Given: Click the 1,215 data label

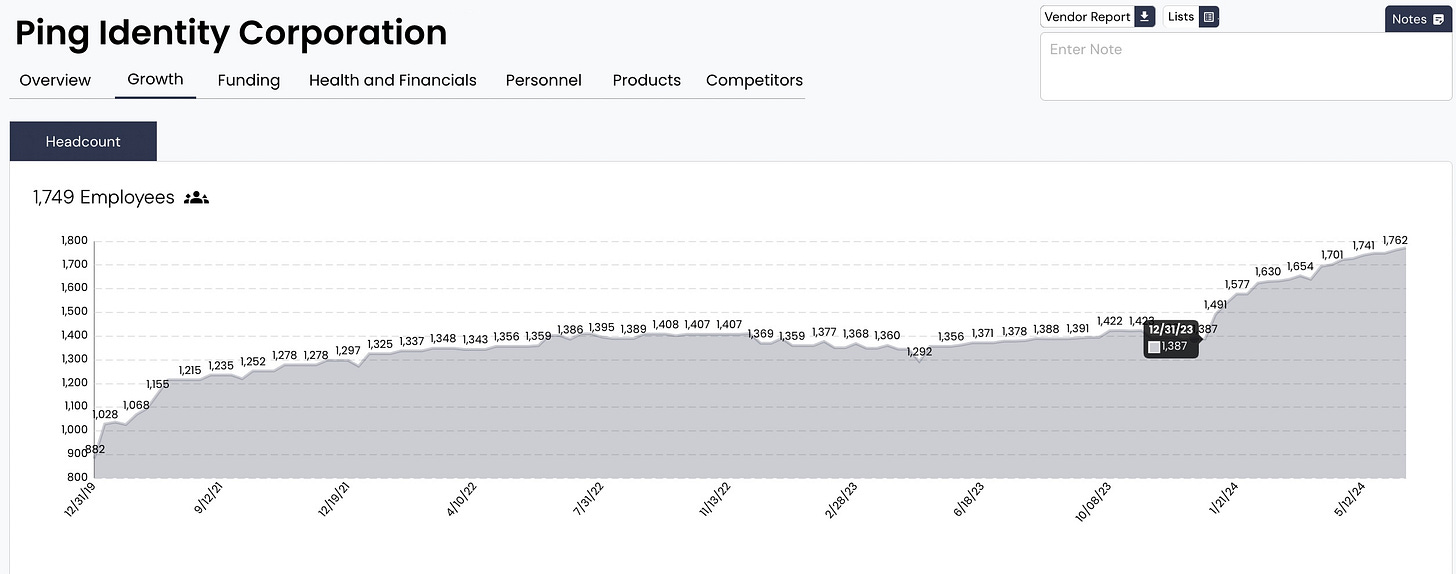Looking at the screenshot, I should (x=190, y=370).
